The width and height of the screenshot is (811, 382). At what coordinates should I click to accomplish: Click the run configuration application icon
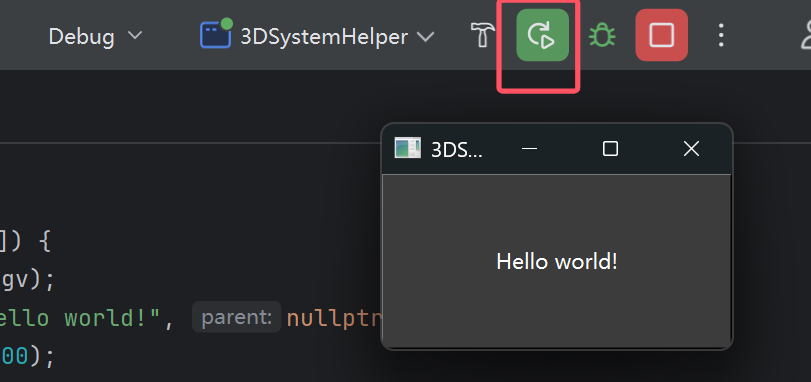pyautogui.click(x=216, y=34)
